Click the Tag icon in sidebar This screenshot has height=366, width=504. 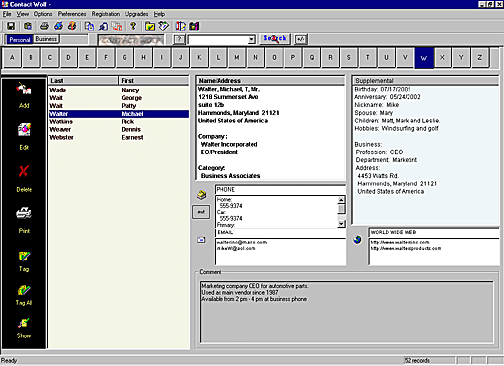tap(24, 256)
